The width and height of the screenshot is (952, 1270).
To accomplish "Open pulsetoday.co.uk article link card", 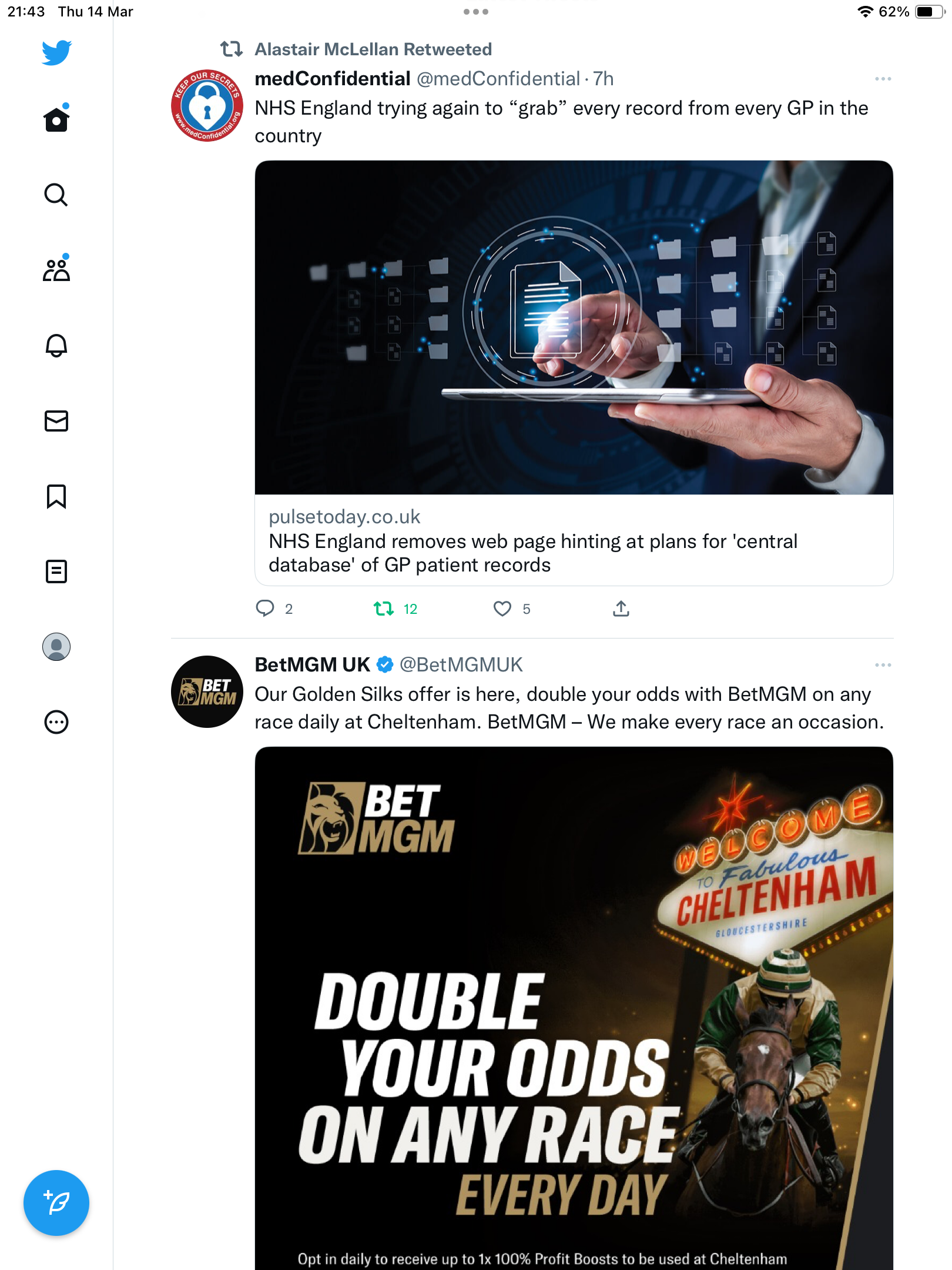I will [x=574, y=373].
